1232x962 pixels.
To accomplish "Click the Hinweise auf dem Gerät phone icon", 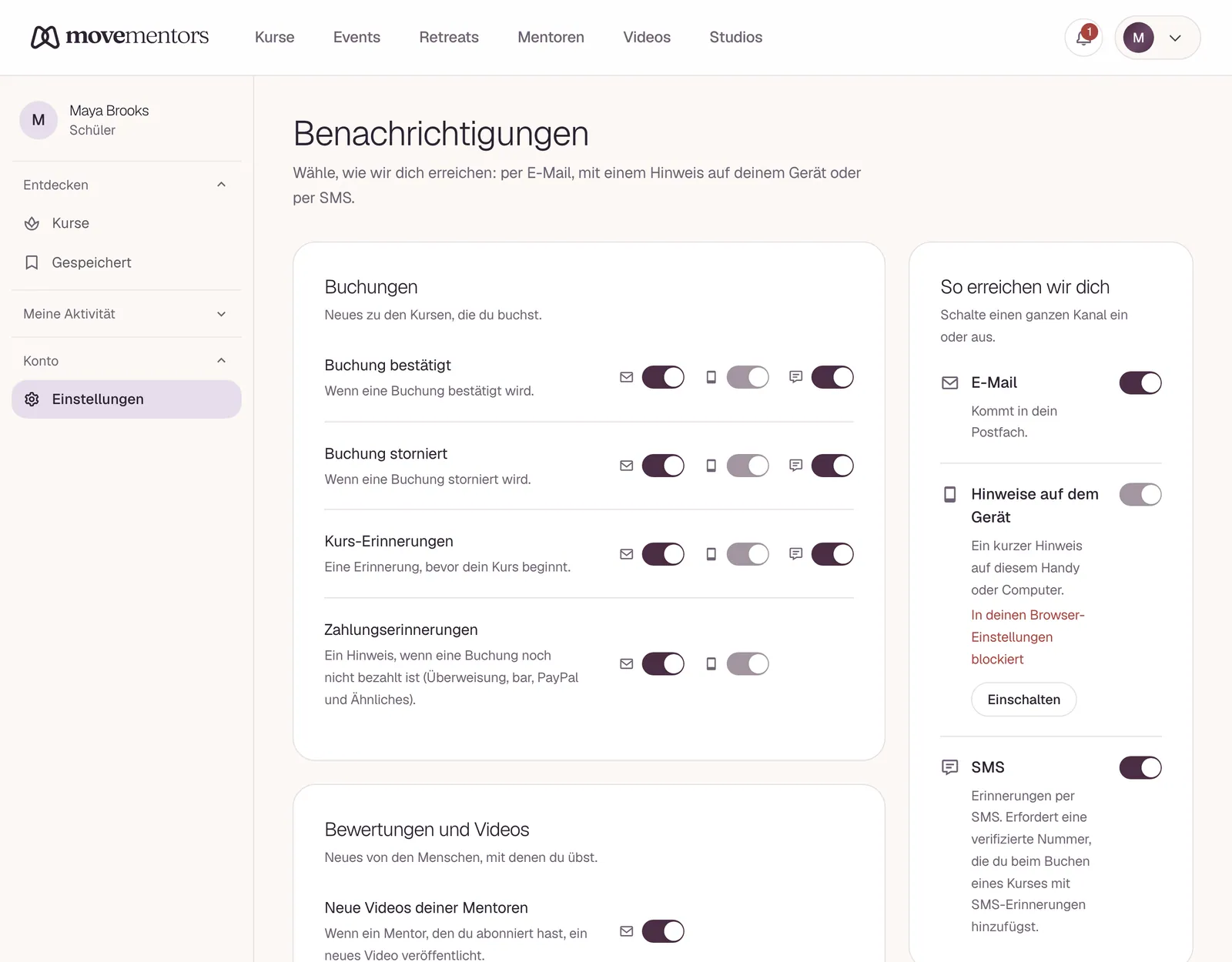I will click(950, 494).
